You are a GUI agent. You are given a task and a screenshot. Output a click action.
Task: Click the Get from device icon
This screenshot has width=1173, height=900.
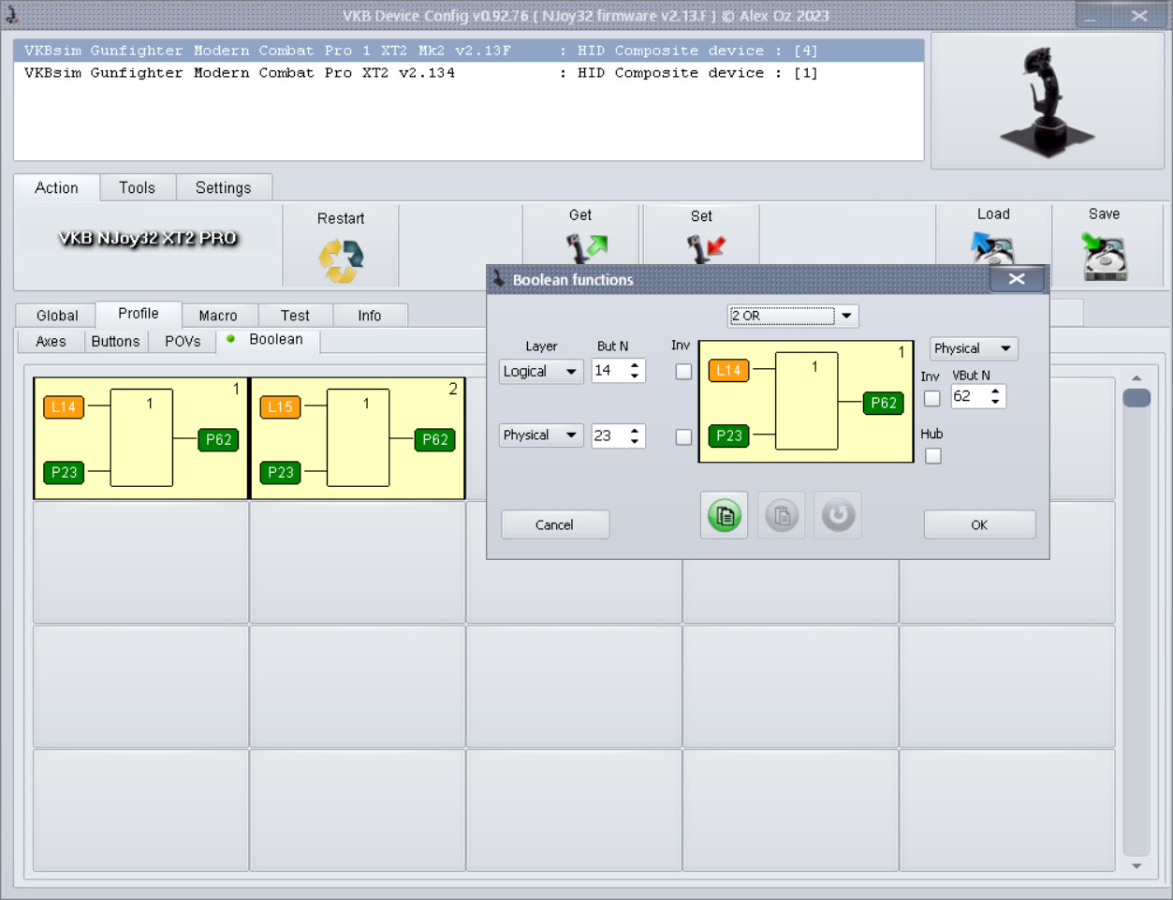pyautogui.click(x=586, y=246)
